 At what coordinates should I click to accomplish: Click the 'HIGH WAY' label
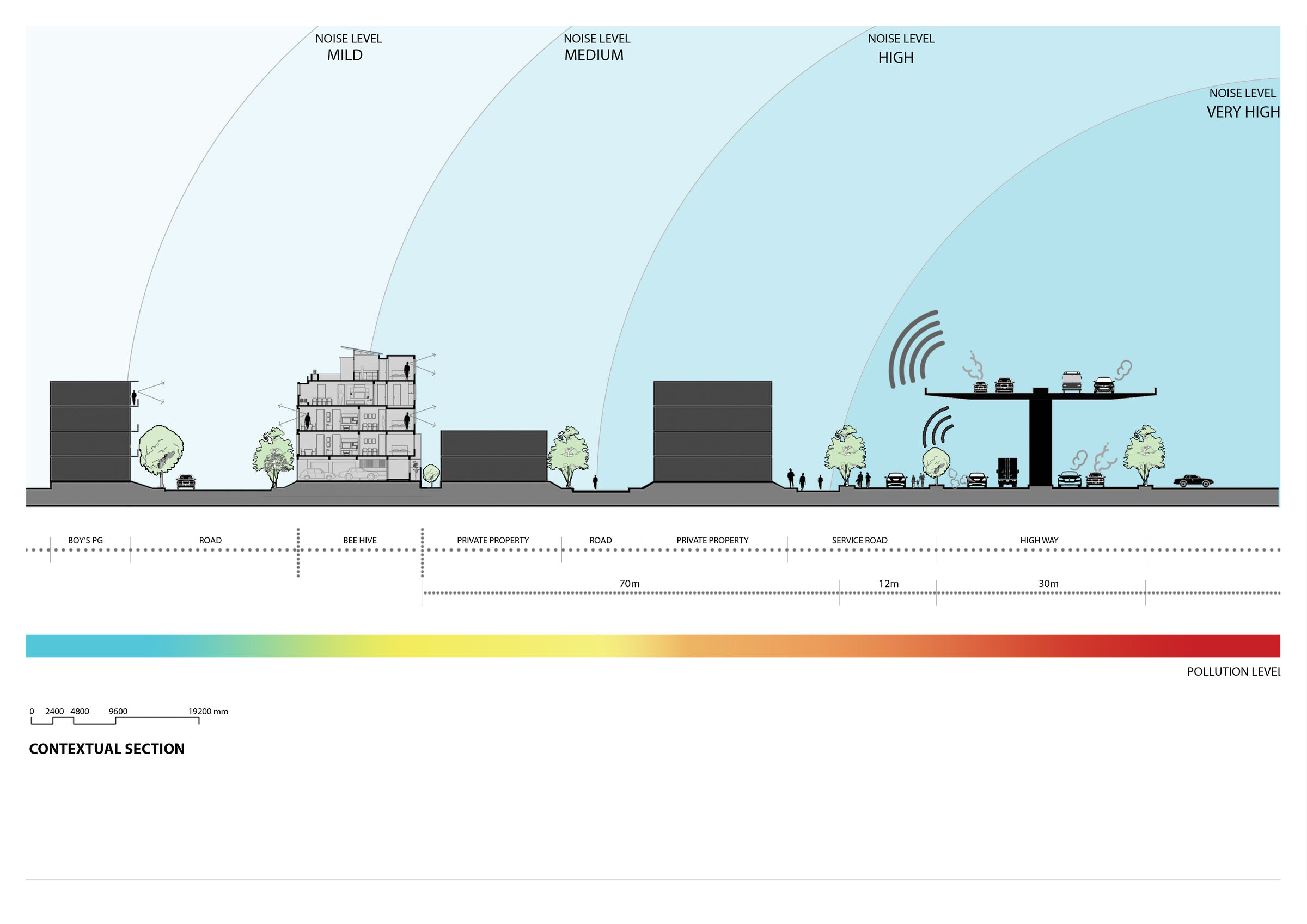[1039, 540]
